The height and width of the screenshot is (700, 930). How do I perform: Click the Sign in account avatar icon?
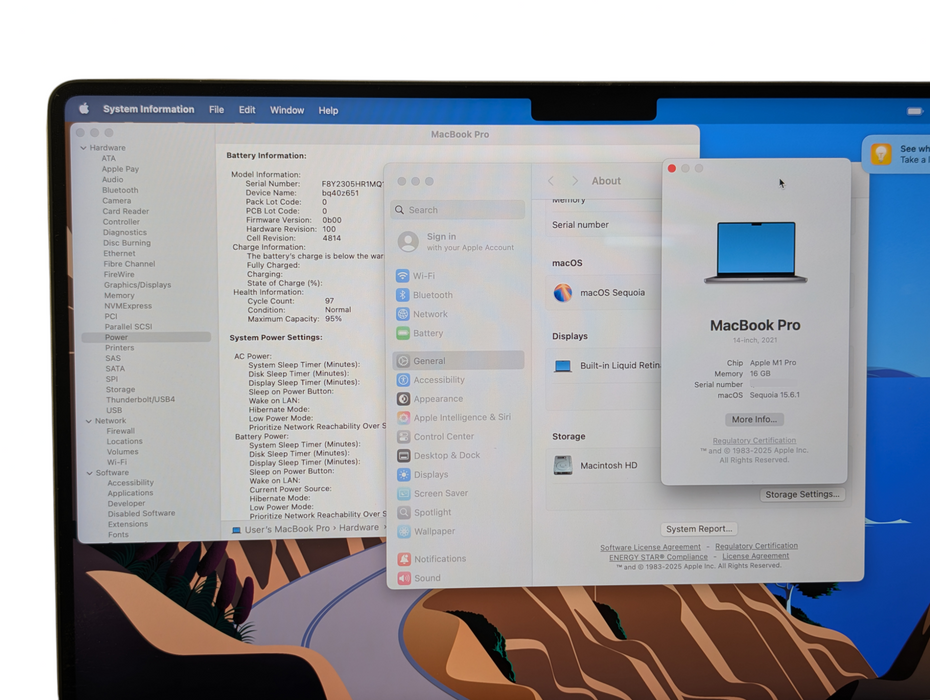tap(408, 241)
